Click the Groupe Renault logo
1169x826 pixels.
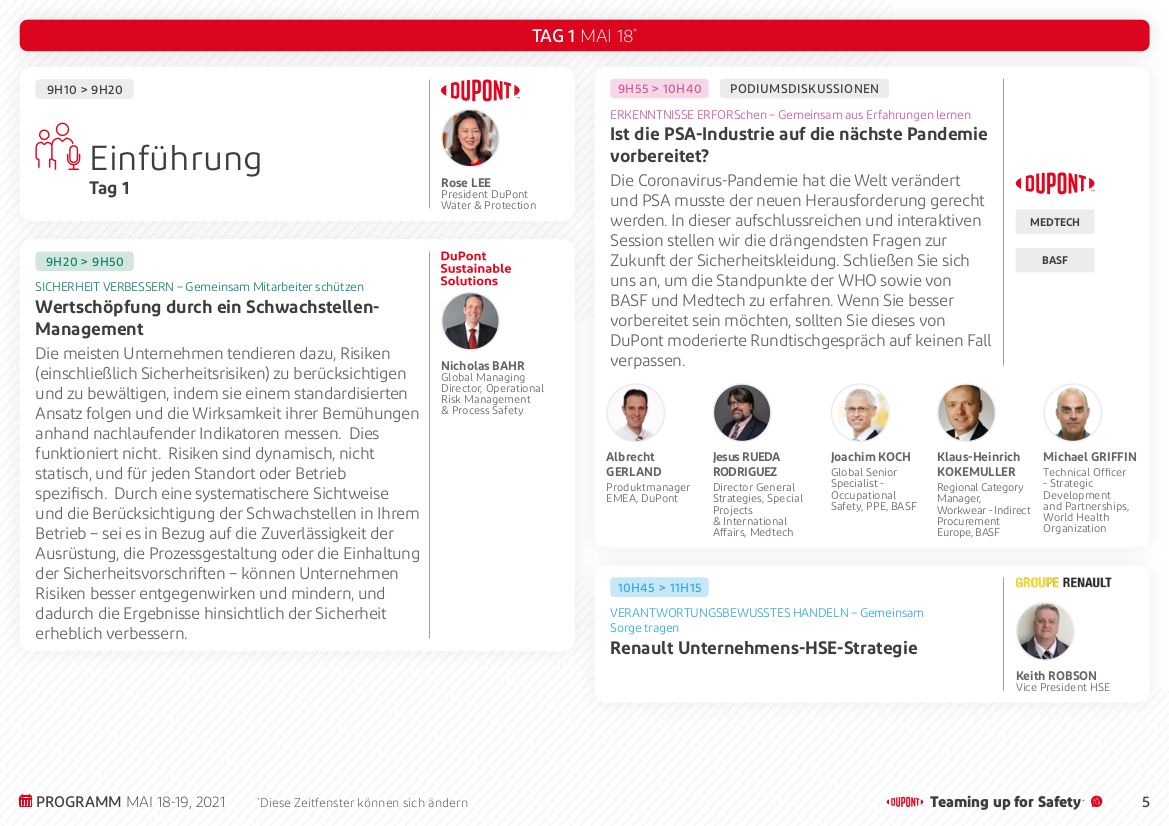pyautogui.click(x=1063, y=583)
